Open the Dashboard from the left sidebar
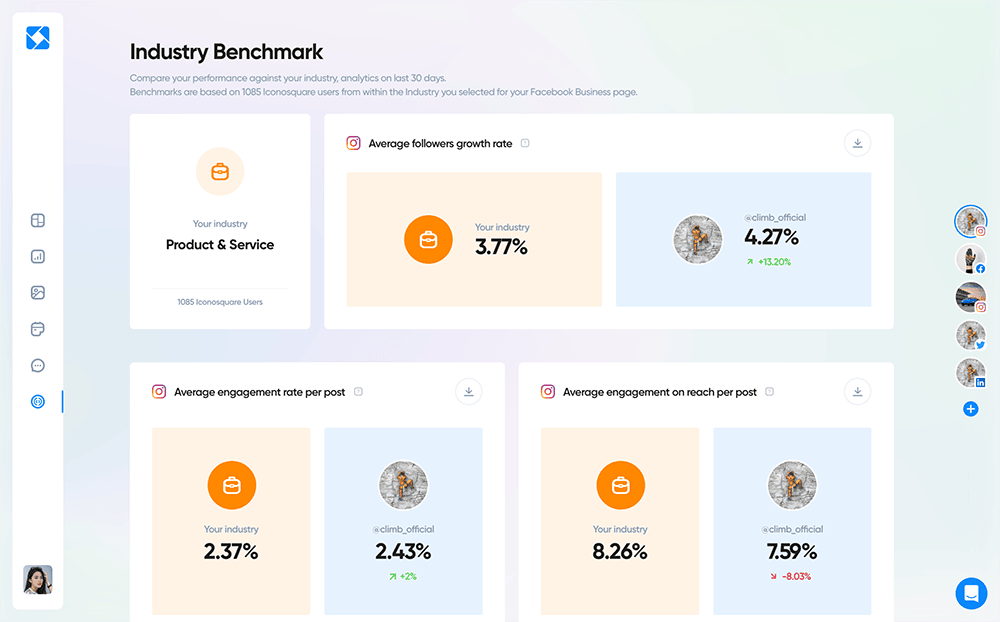The image size is (1000, 622). [37, 220]
